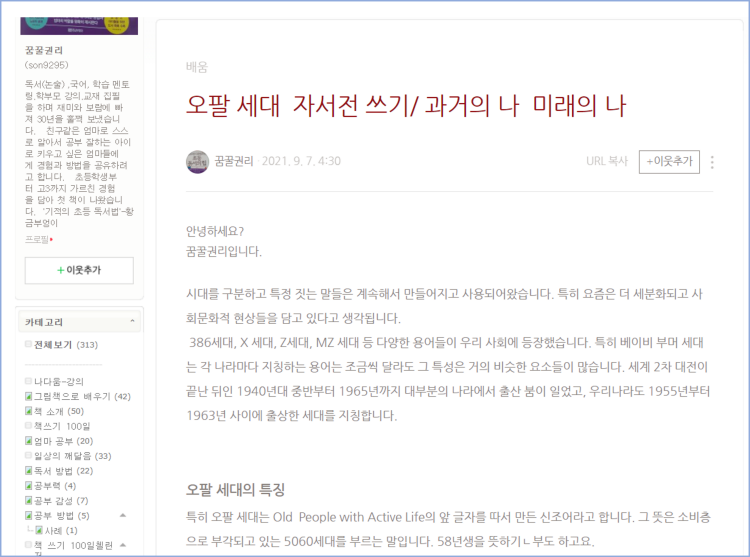The image size is (750, 557).
Task: Open the 프로필 link in sidebar
Action: tap(38, 240)
